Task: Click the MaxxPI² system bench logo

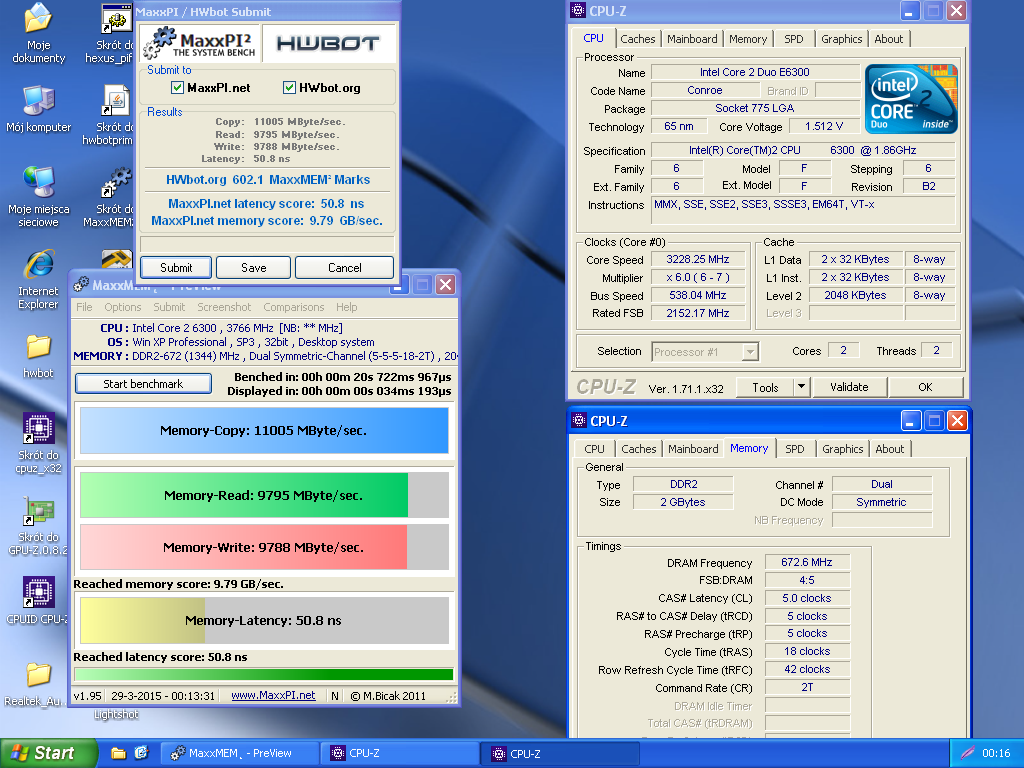Action: (x=200, y=44)
